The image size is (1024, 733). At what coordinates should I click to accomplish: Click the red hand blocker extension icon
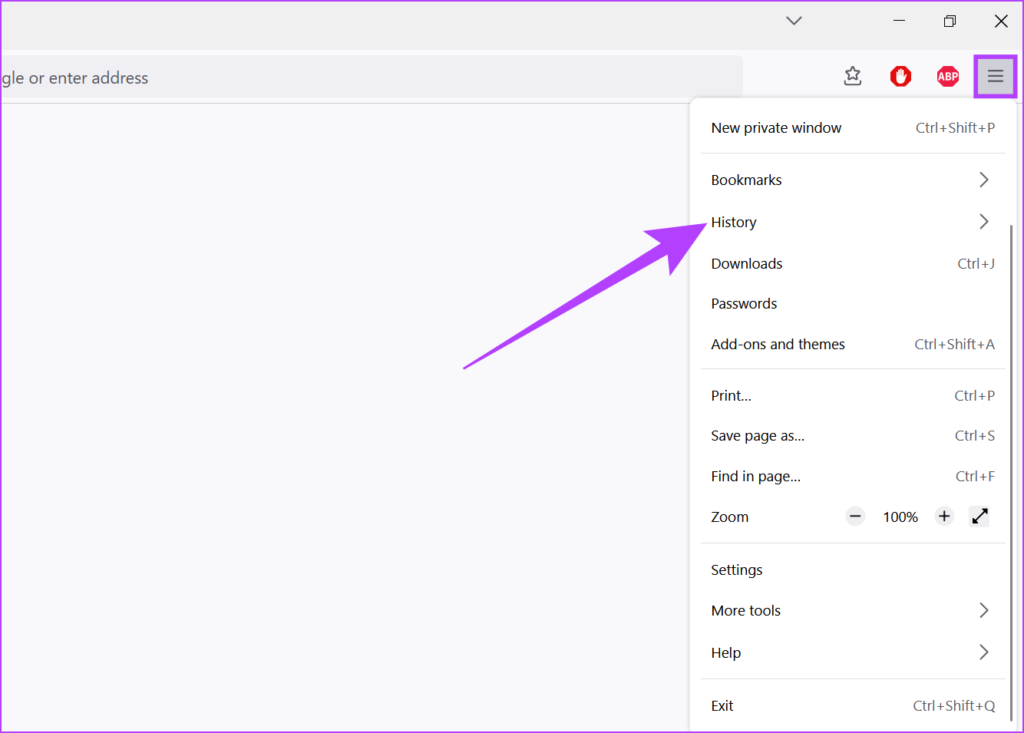pyautogui.click(x=900, y=76)
